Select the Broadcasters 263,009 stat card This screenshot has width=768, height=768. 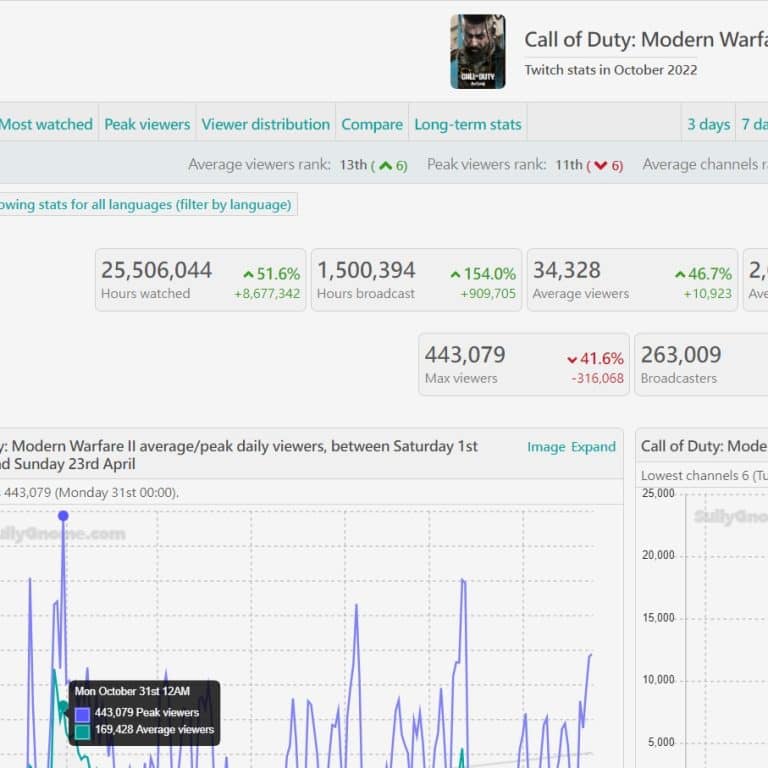click(700, 364)
